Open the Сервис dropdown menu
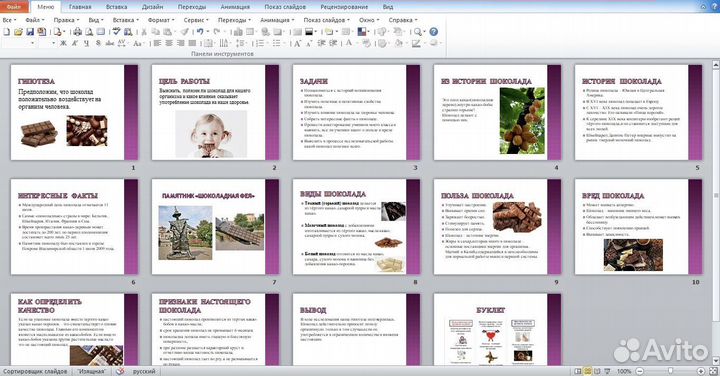Image resolution: width=720 pixels, height=376 pixels. point(196,20)
